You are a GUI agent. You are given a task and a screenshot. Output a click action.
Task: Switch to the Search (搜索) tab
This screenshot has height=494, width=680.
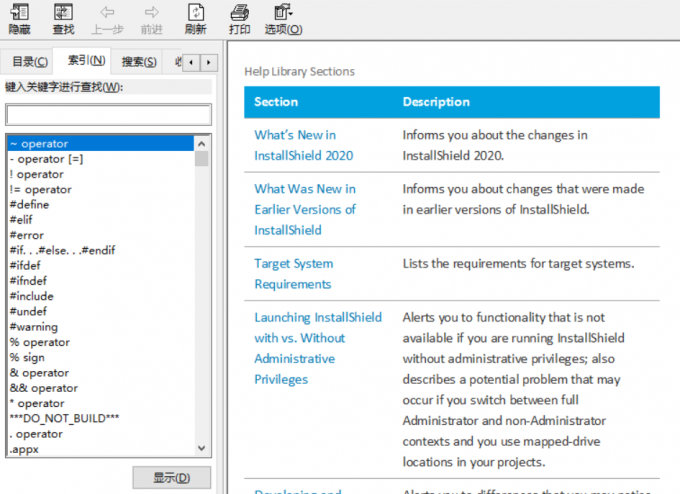click(x=139, y=62)
